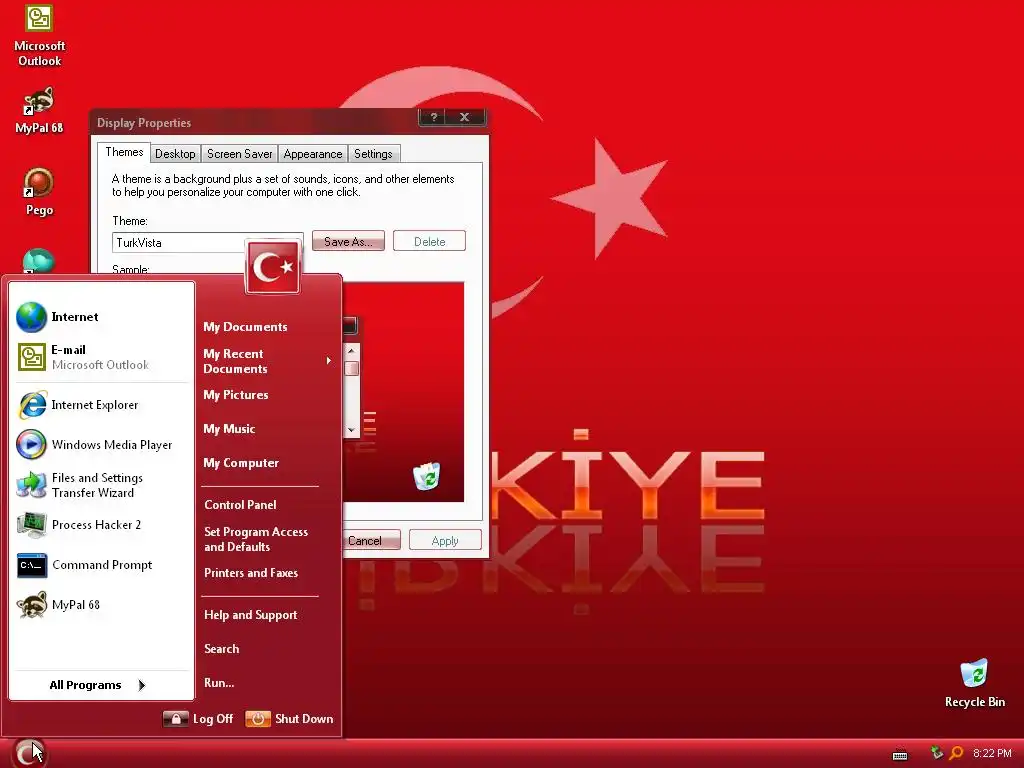Switch to the Settings tab
This screenshot has width=1024, height=768.
(x=373, y=154)
